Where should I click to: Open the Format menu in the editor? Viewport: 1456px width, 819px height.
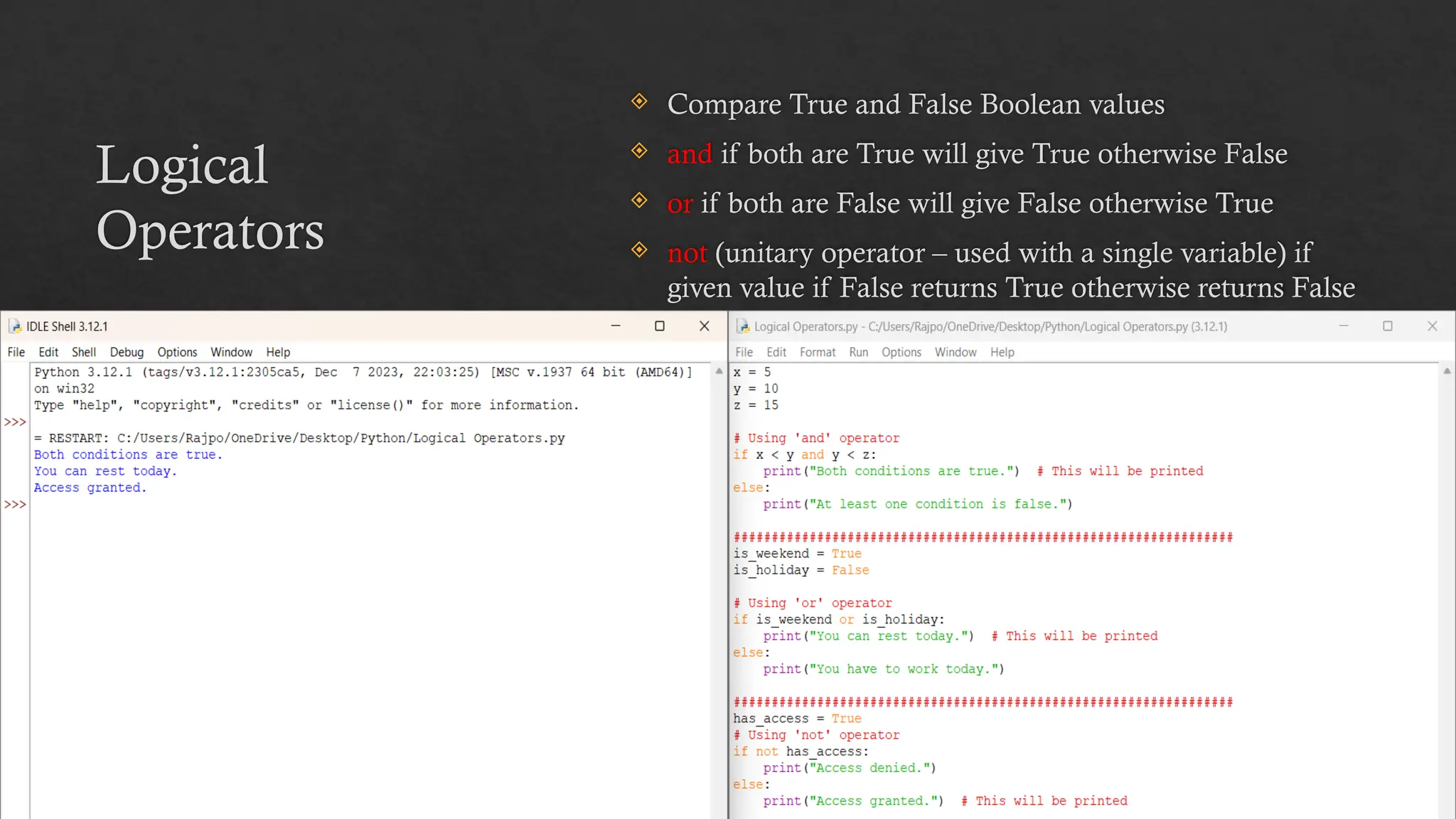click(x=818, y=352)
